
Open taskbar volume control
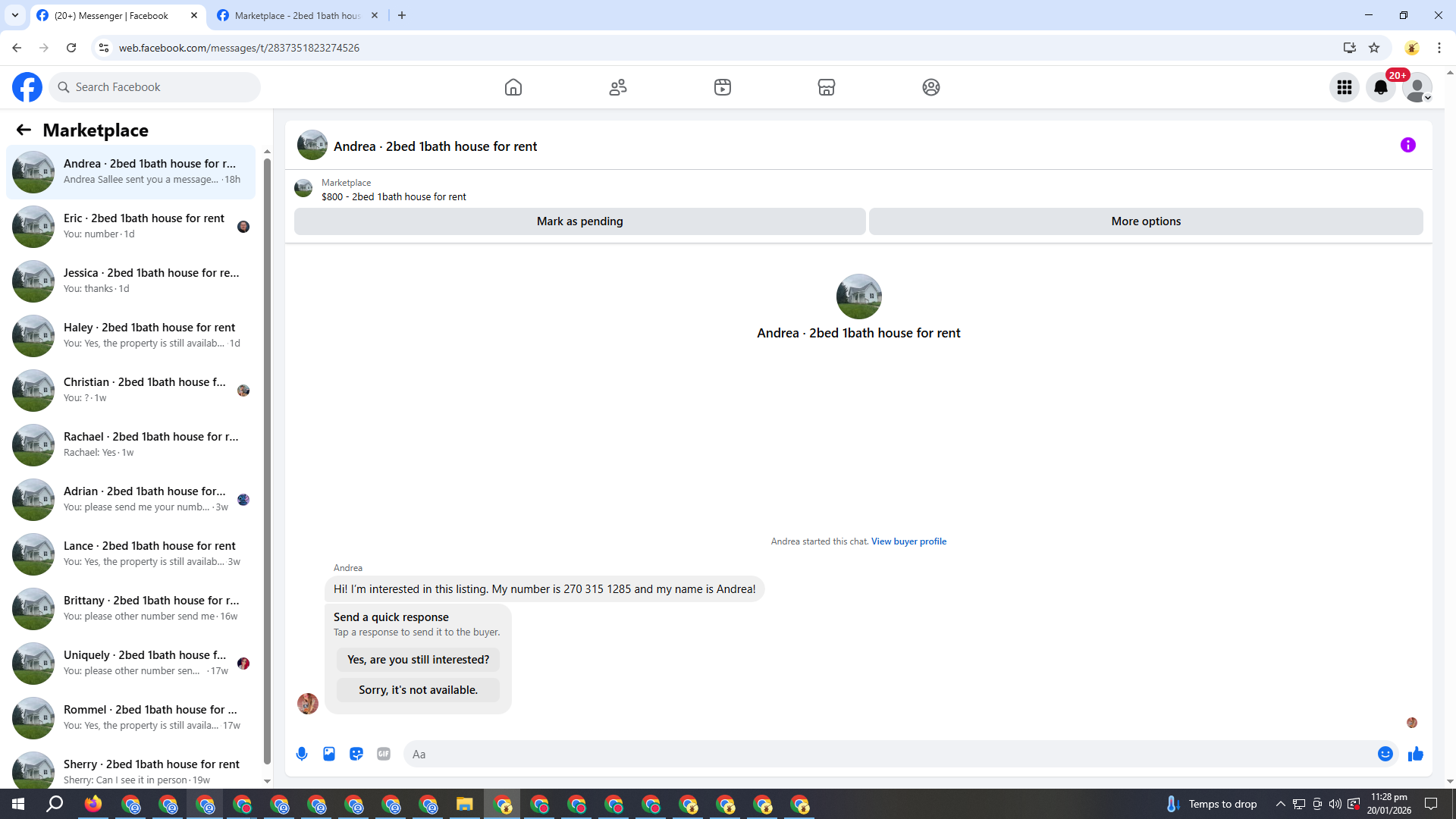pos(1335,804)
